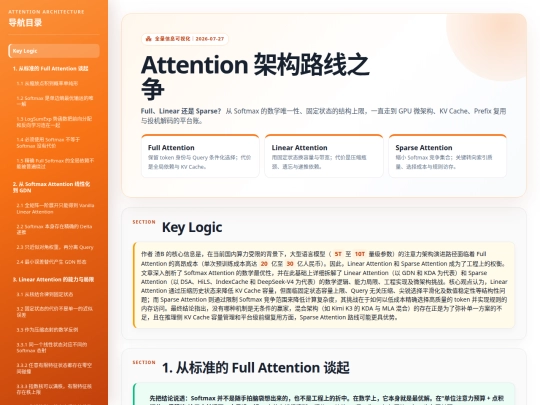Open sidebar section 3 Linear Attention

pos(54,279)
